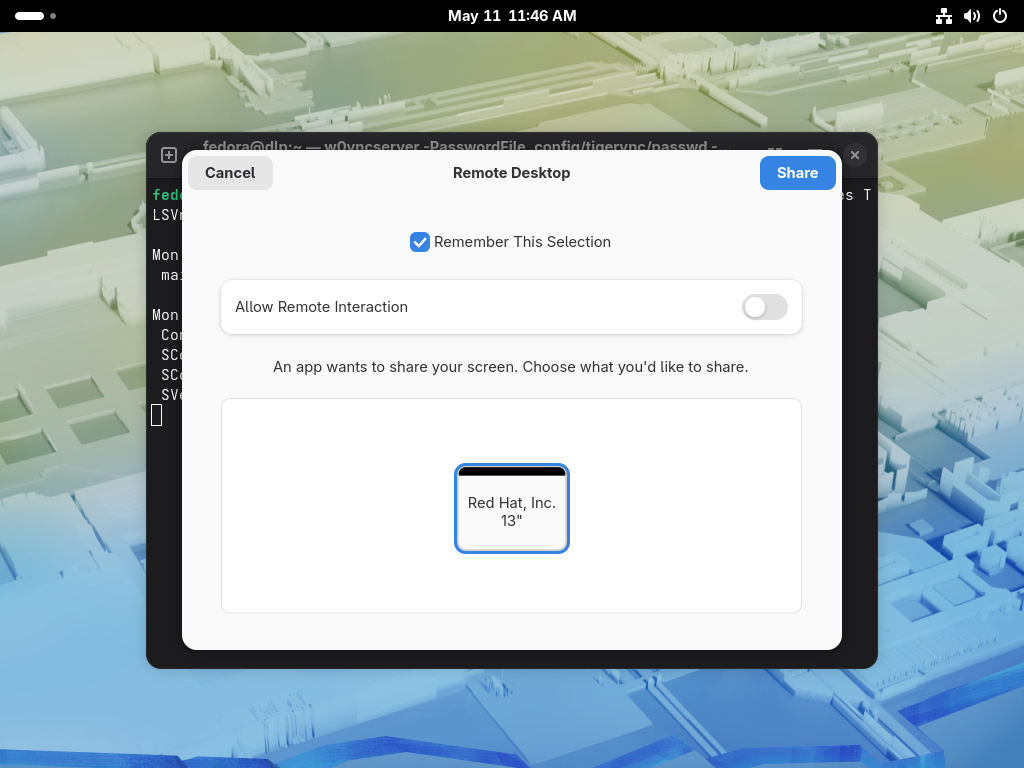The image size is (1024, 768).
Task: Open new tab icon in terminal window
Action: 169,155
